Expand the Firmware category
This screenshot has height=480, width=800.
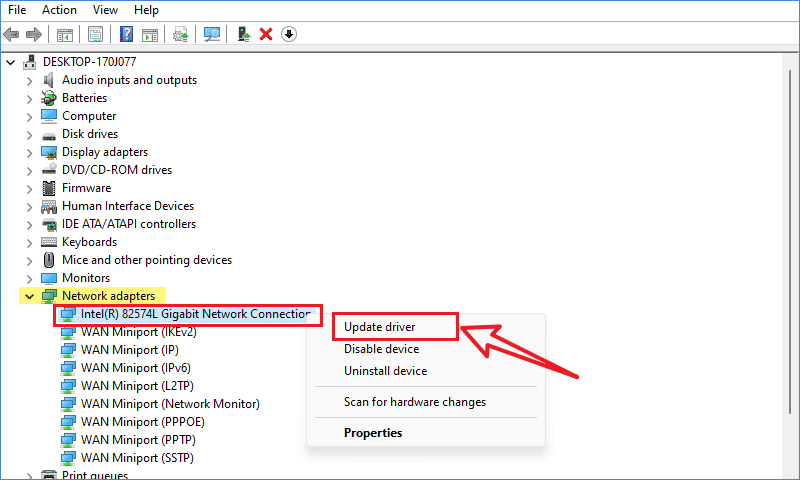coord(30,189)
